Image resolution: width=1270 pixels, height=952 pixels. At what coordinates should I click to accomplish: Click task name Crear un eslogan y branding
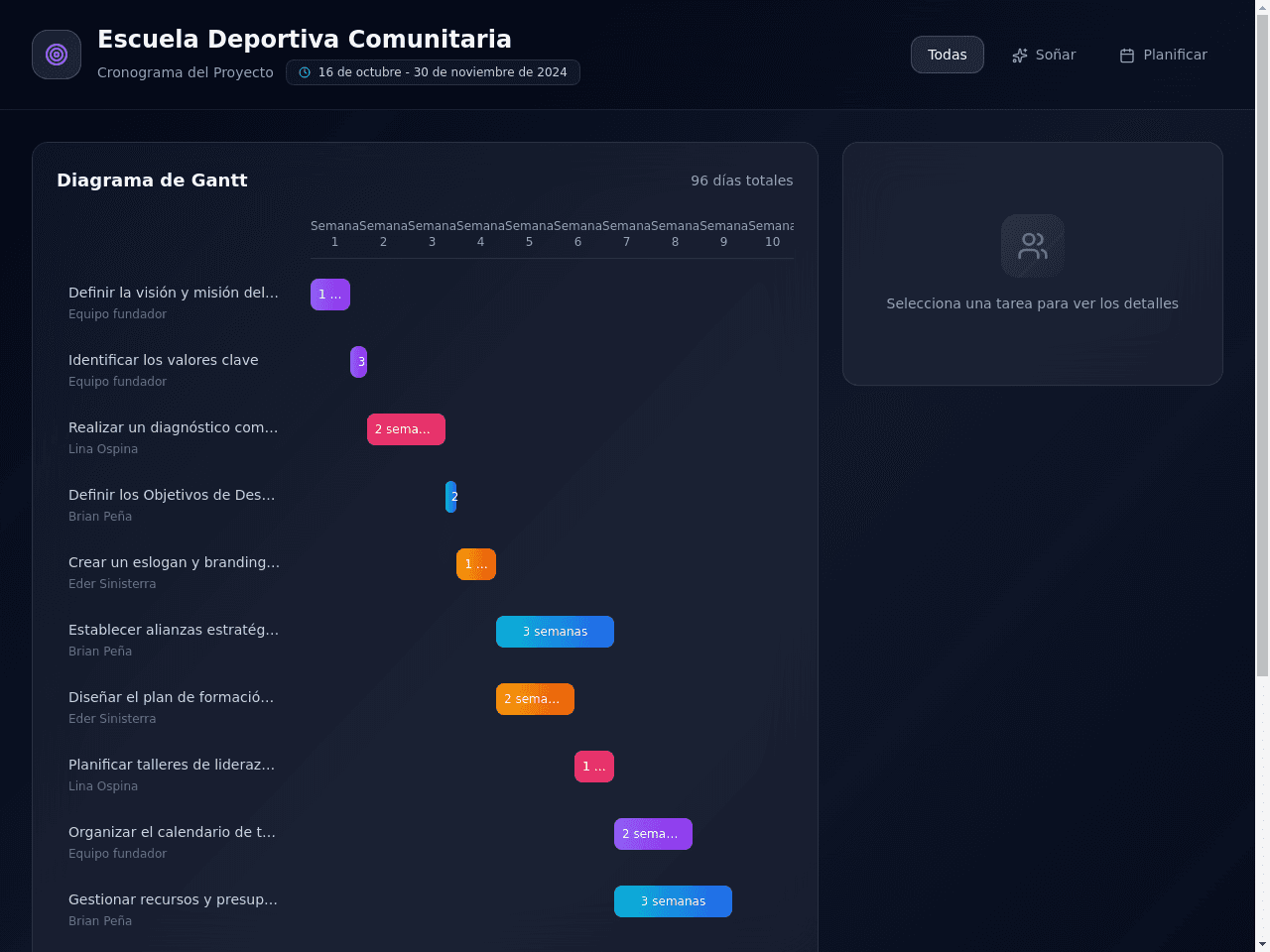tap(174, 562)
